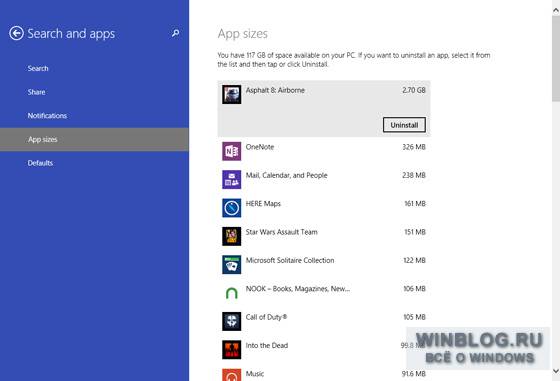560x381 pixels.
Task: Click the 106 MB size value
Action: [x=414, y=289]
